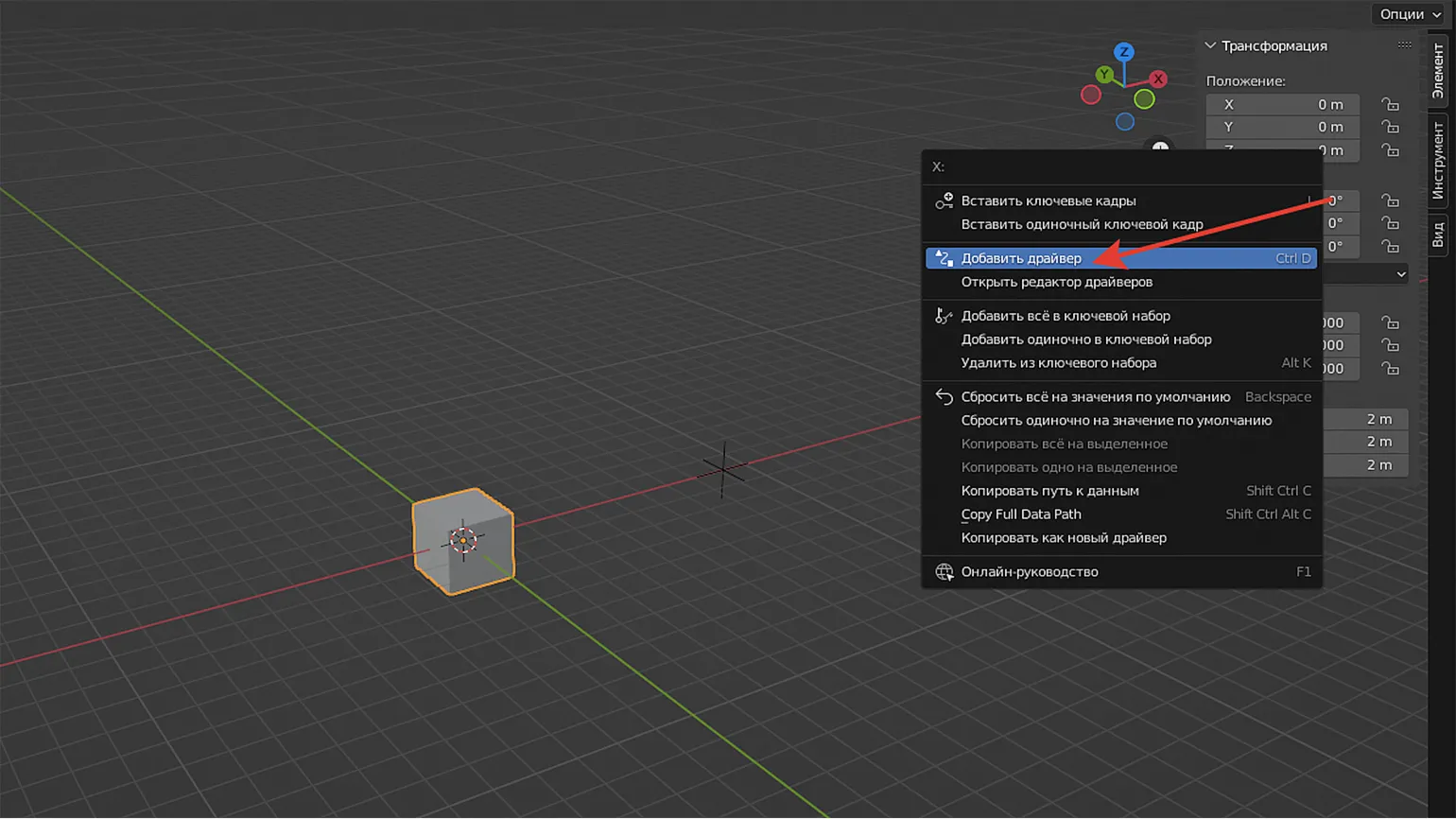Click the Transform panel drag grip dots
The image size is (1456, 819).
coord(1404,45)
